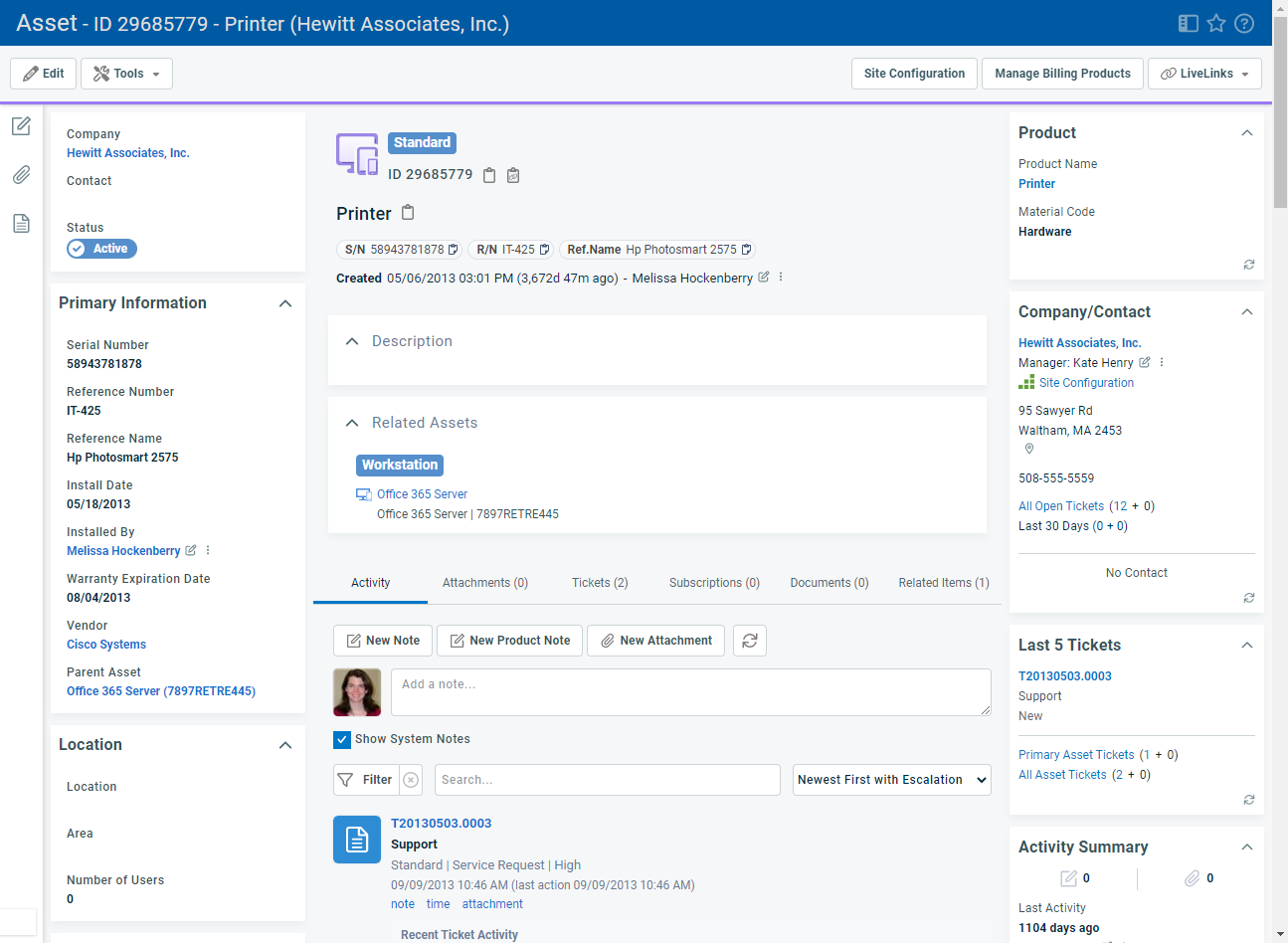Switch to the Activity tab
The height and width of the screenshot is (943, 1288).
(x=370, y=583)
